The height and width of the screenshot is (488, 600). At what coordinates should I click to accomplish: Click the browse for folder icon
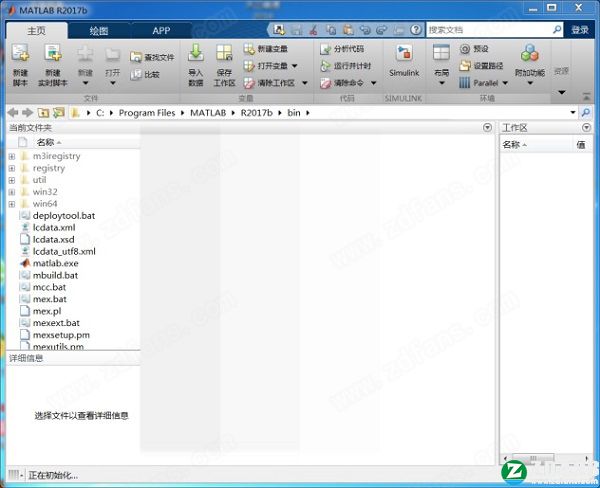[x=59, y=113]
